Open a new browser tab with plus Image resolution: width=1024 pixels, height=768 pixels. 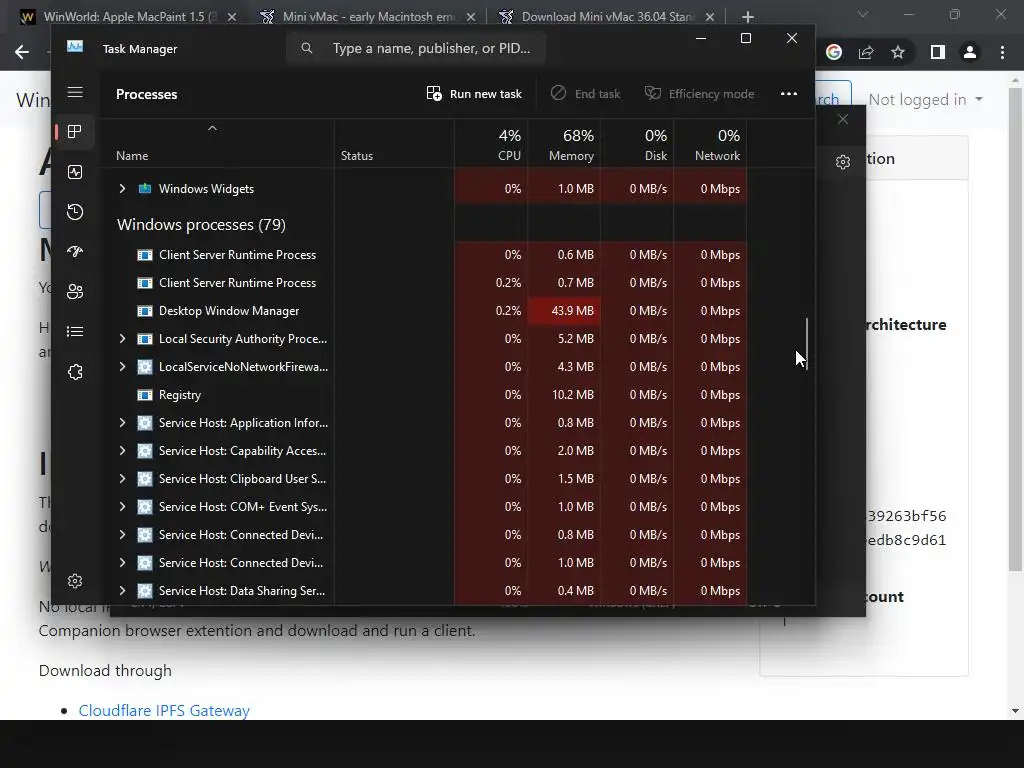748,16
